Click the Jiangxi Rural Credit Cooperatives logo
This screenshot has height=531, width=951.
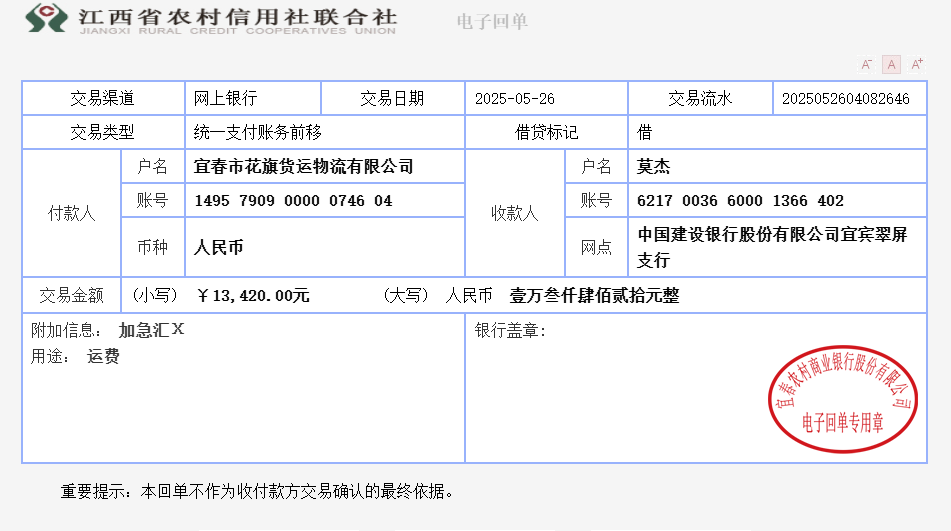pyautogui.click(x=46, y=18)
